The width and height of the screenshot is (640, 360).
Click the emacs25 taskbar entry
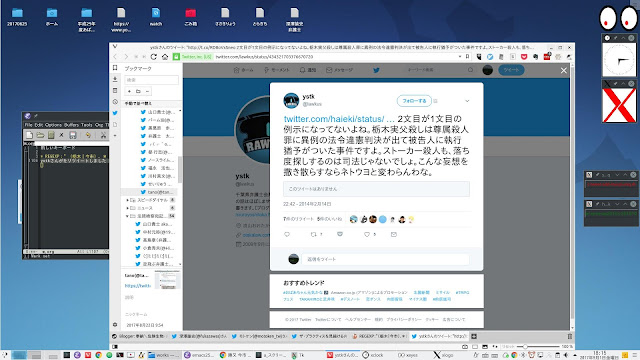pos(199,355)
